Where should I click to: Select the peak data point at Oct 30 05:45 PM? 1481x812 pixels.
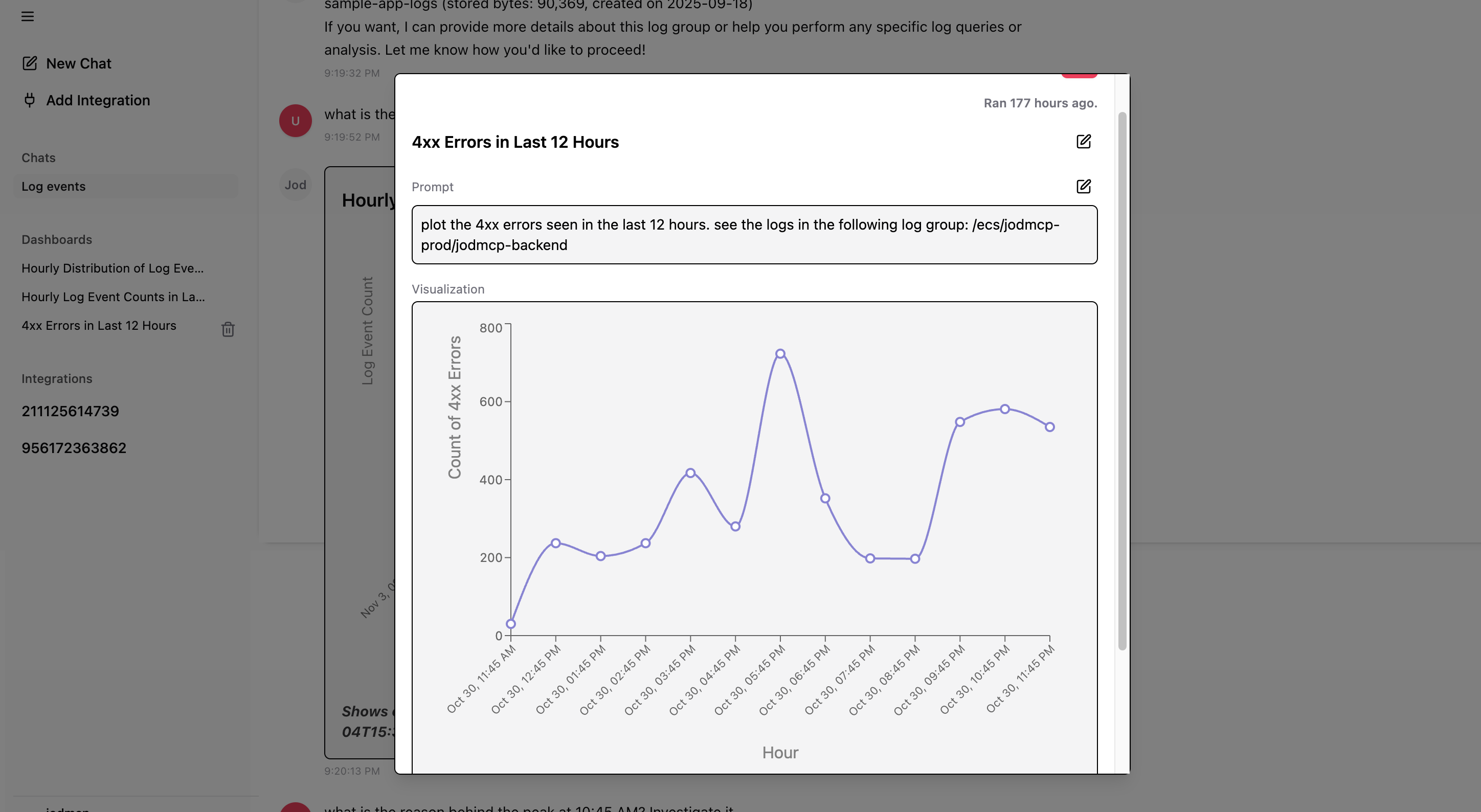pyautogui.click(x=780, y=353)
